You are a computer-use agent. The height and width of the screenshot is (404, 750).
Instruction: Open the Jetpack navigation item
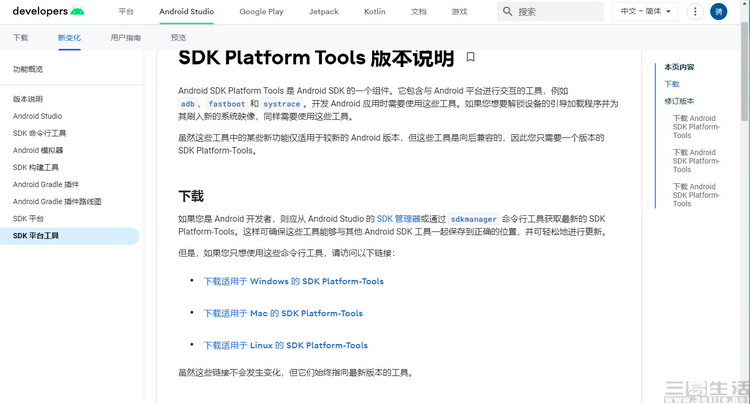tap(324, 11)
